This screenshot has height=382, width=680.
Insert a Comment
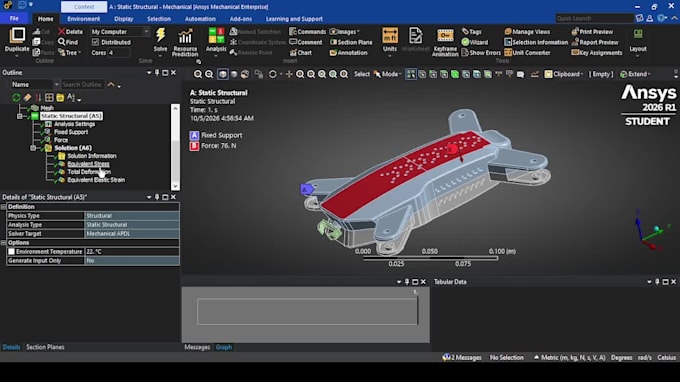[x=306, y=42]
